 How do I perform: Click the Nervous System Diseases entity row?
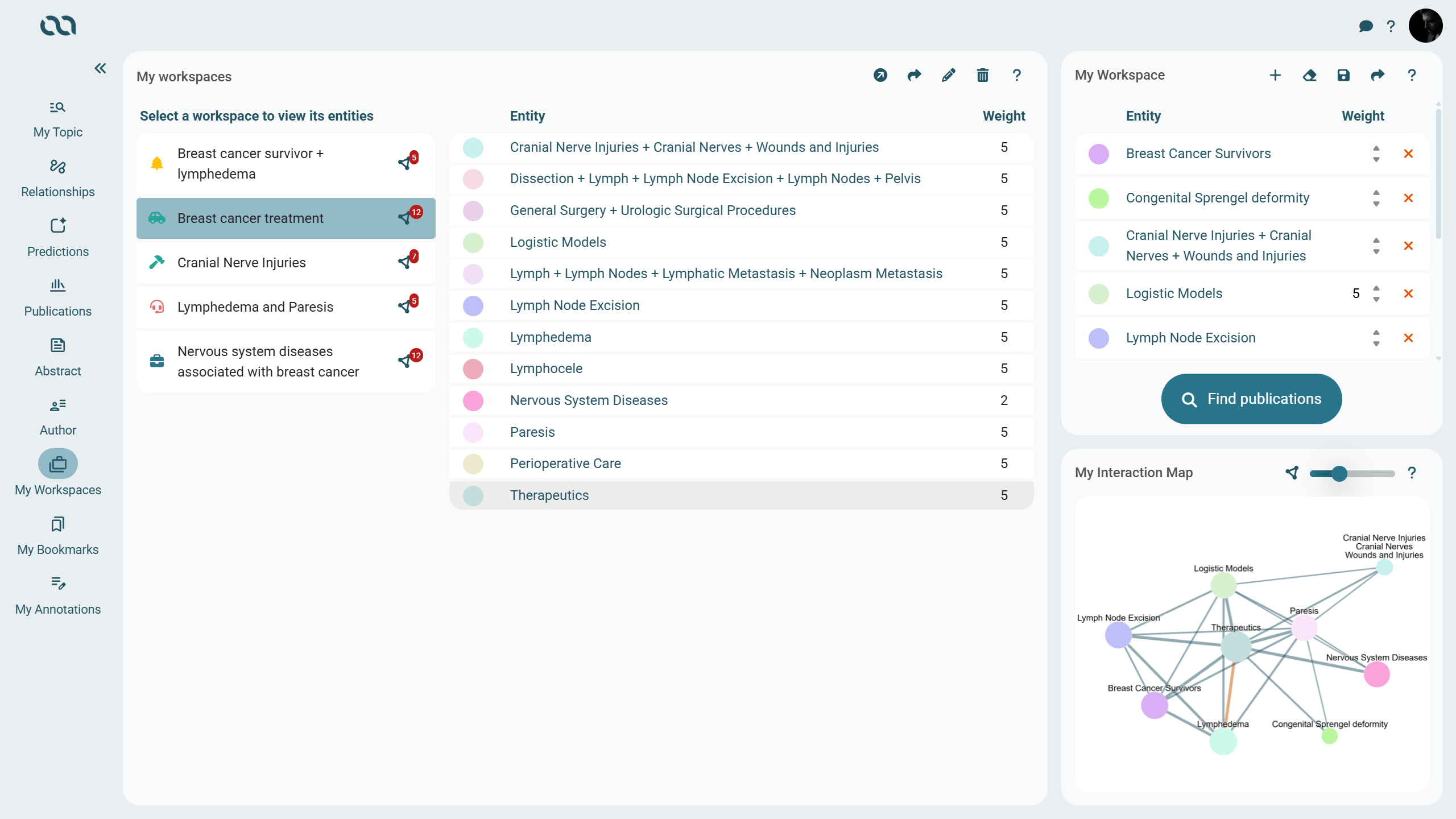click(589, 400)
